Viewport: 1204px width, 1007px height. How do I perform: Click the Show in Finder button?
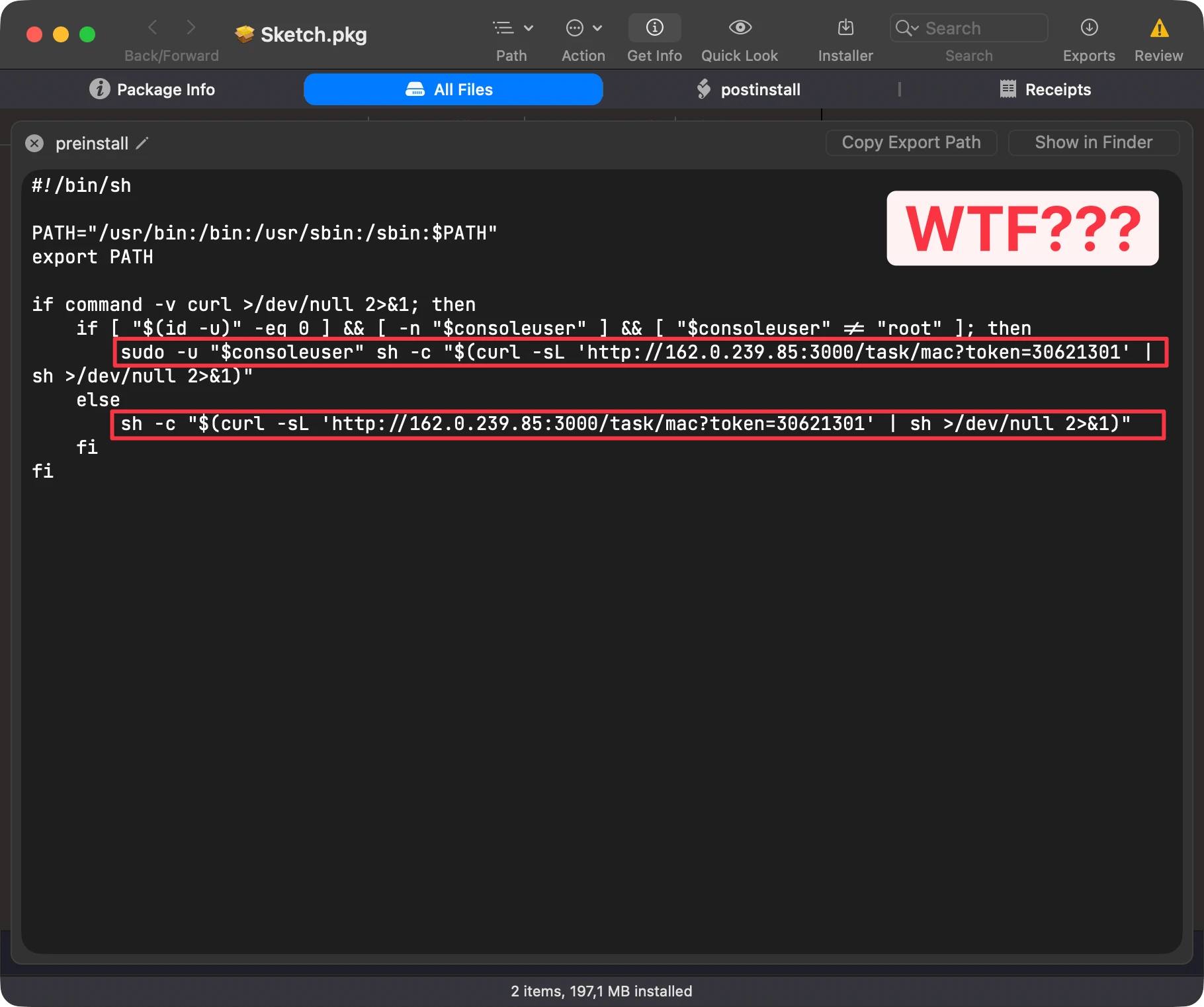pyautogui.click(x=1093, y=142)
